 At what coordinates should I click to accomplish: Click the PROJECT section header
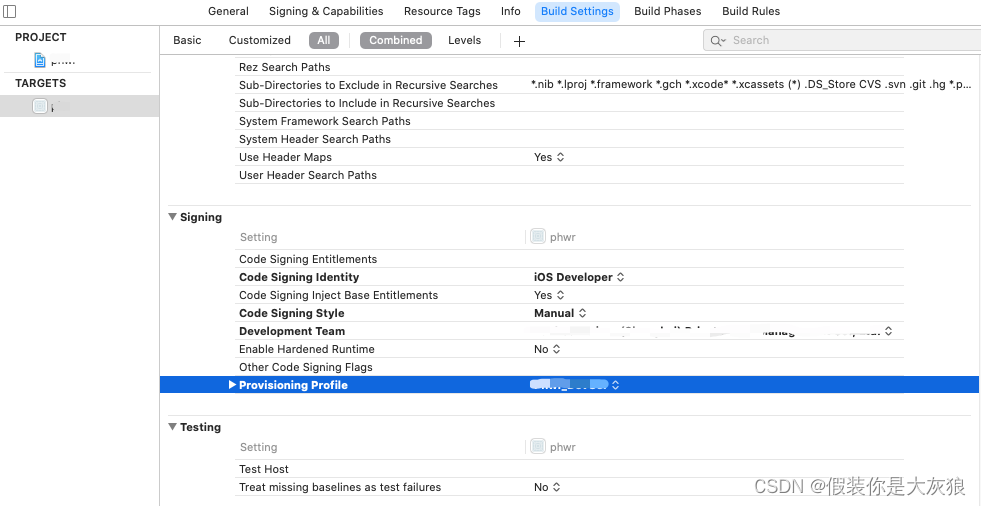point(41,38)
